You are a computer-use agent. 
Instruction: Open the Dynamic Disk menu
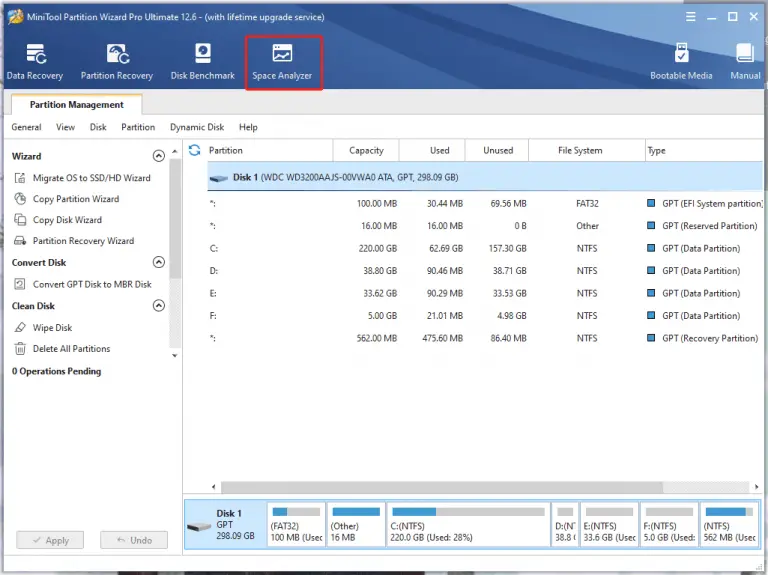(197, 127)
